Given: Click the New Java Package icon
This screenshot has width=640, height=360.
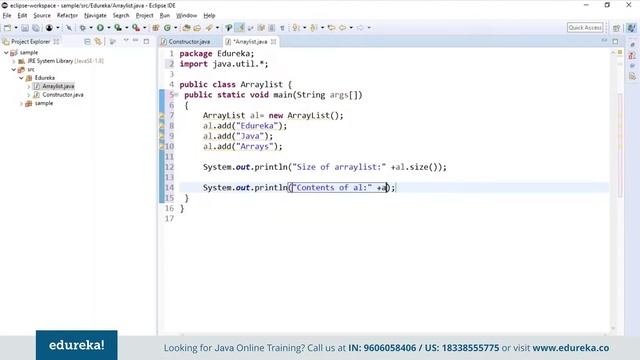Looking at the screenshot, I should tap(156, 28).
